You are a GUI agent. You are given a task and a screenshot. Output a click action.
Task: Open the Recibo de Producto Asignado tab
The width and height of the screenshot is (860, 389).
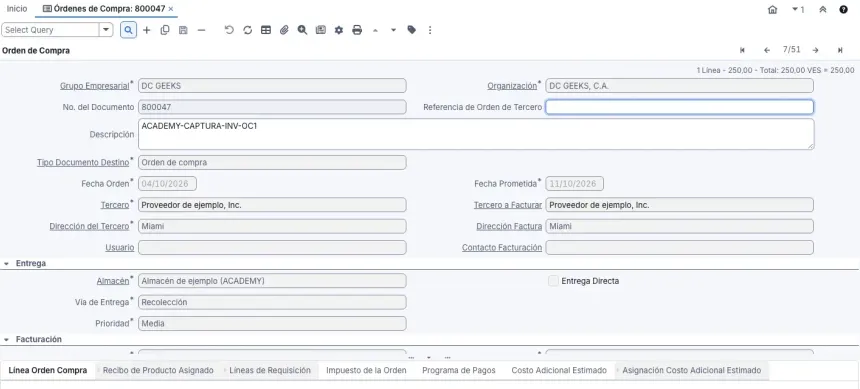158,370
